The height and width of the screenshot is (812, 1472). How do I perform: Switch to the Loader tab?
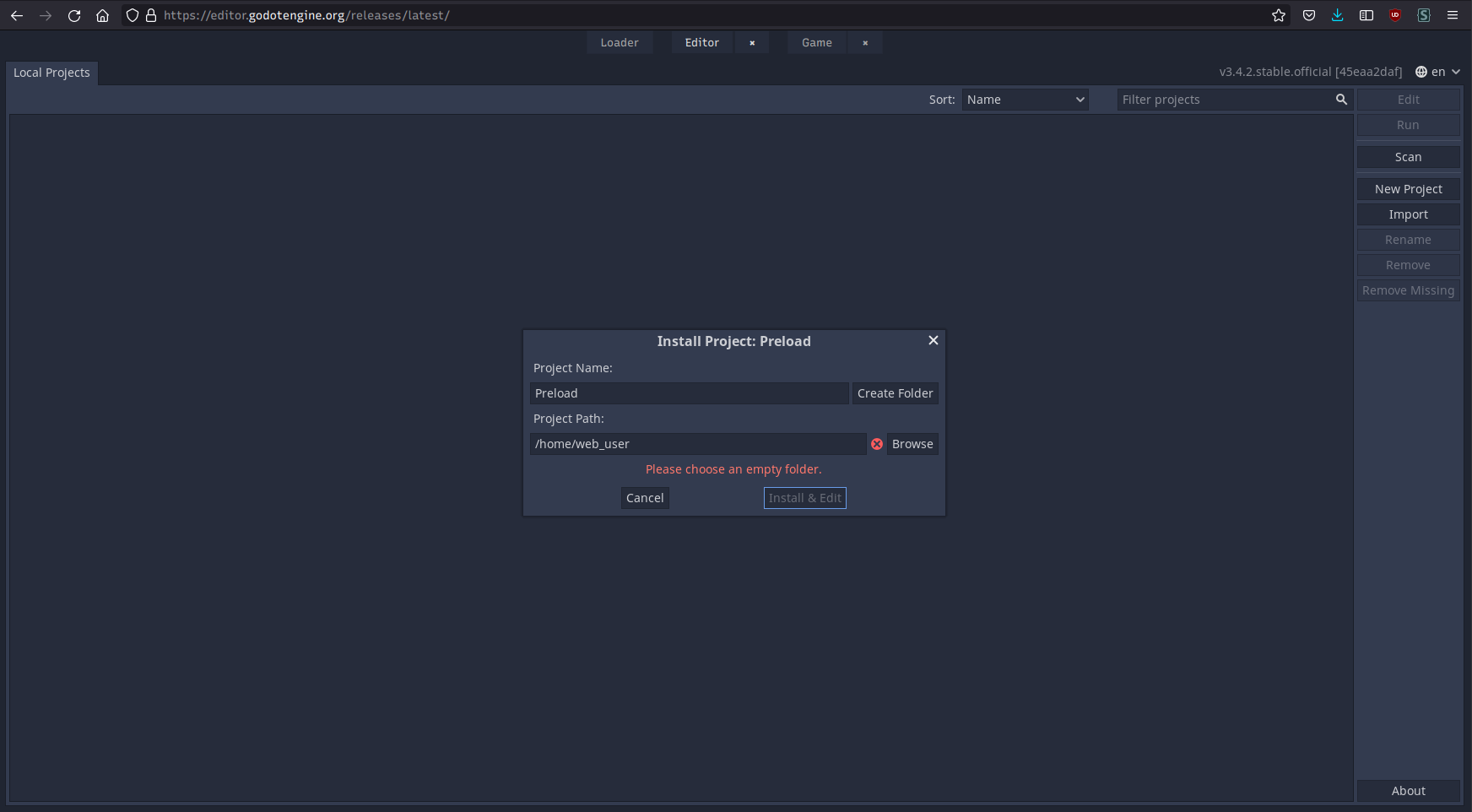[x=620, y=42]
